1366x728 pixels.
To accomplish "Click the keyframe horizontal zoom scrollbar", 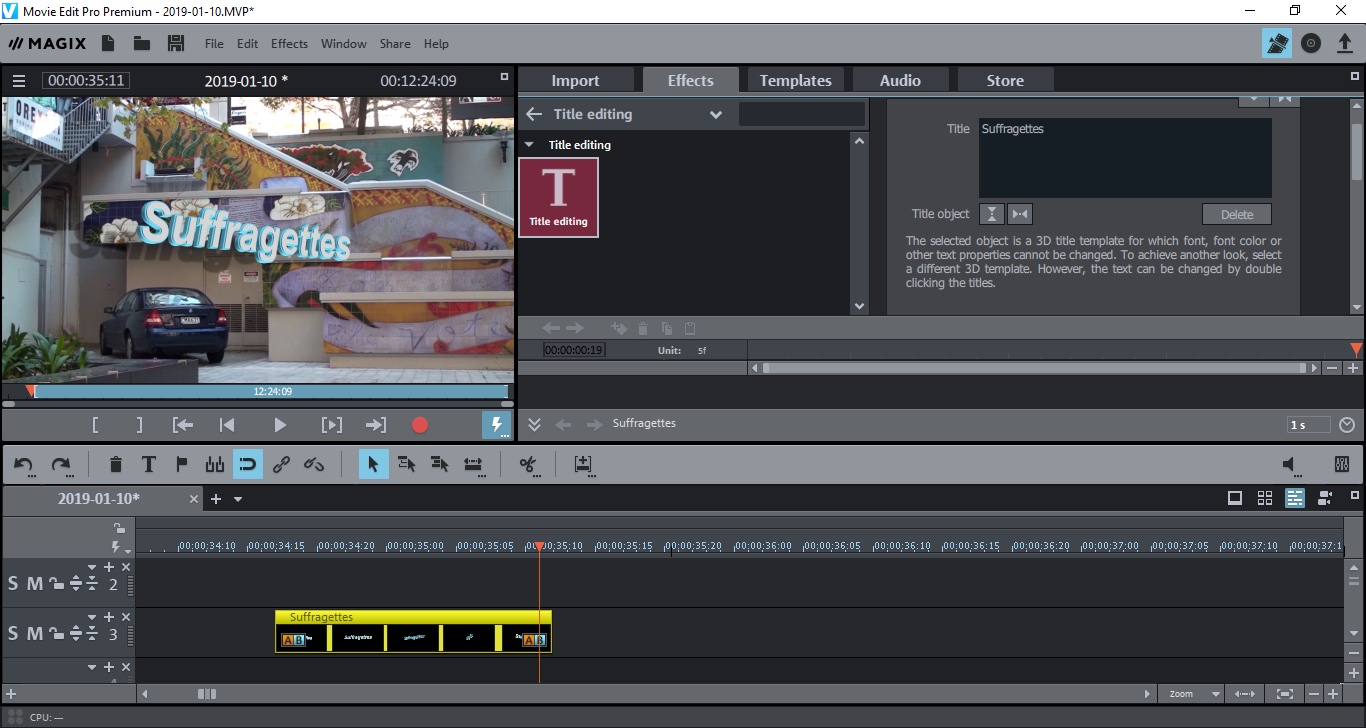I will pyautogui.click(x=1035, y=368).
